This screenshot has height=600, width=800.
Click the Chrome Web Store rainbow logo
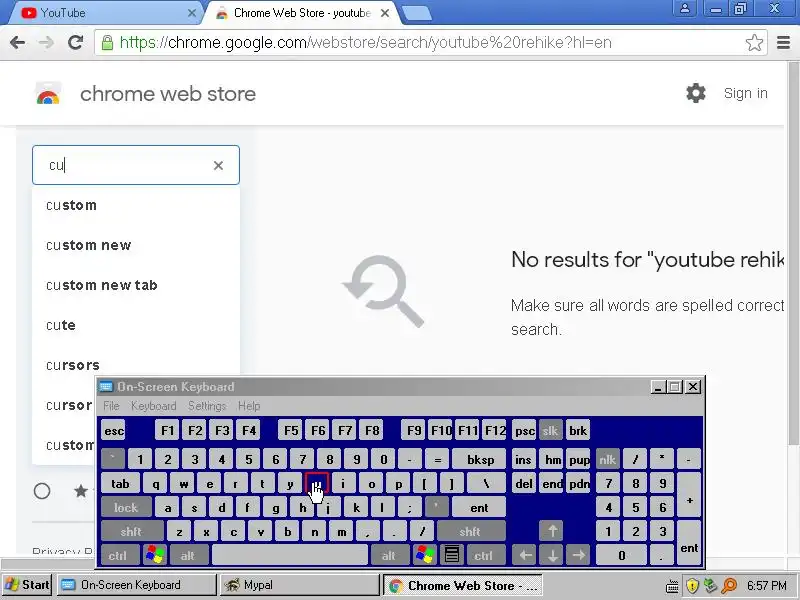click(48, 94)
